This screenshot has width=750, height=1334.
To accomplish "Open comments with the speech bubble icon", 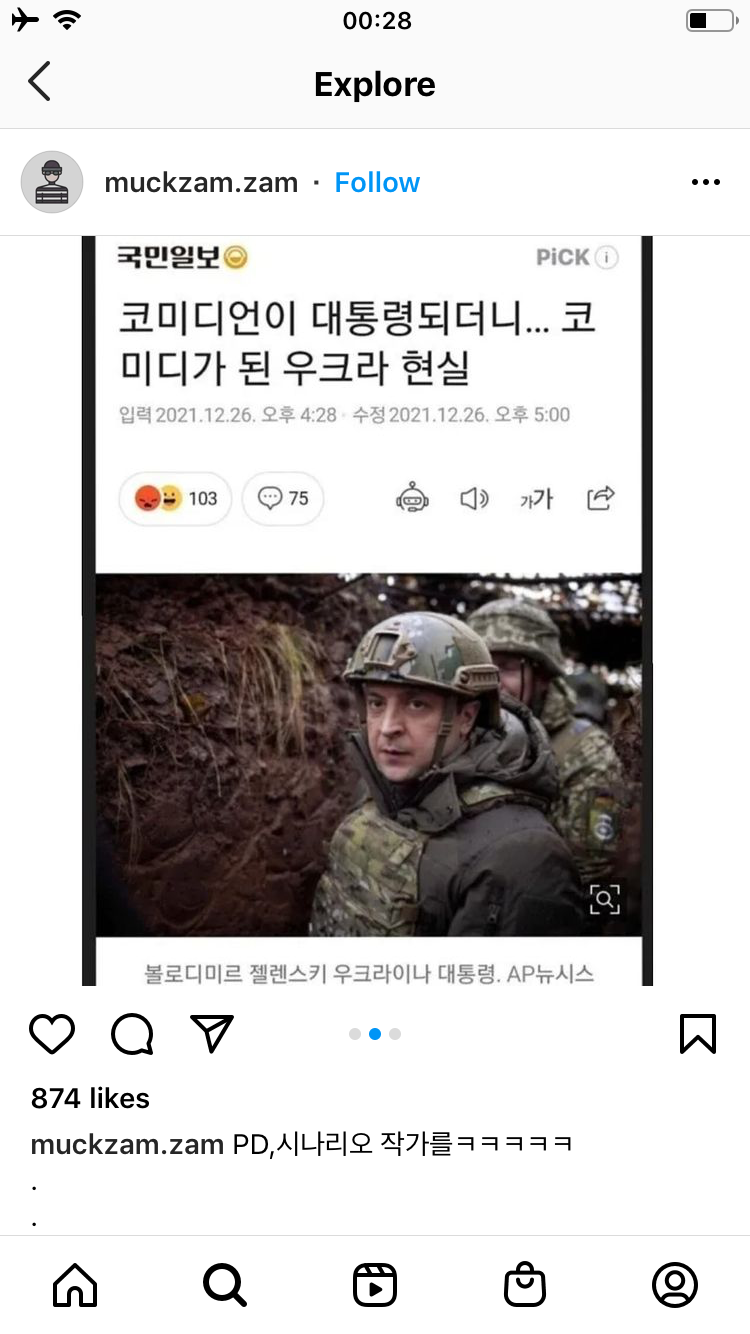I will point(132,1034).
